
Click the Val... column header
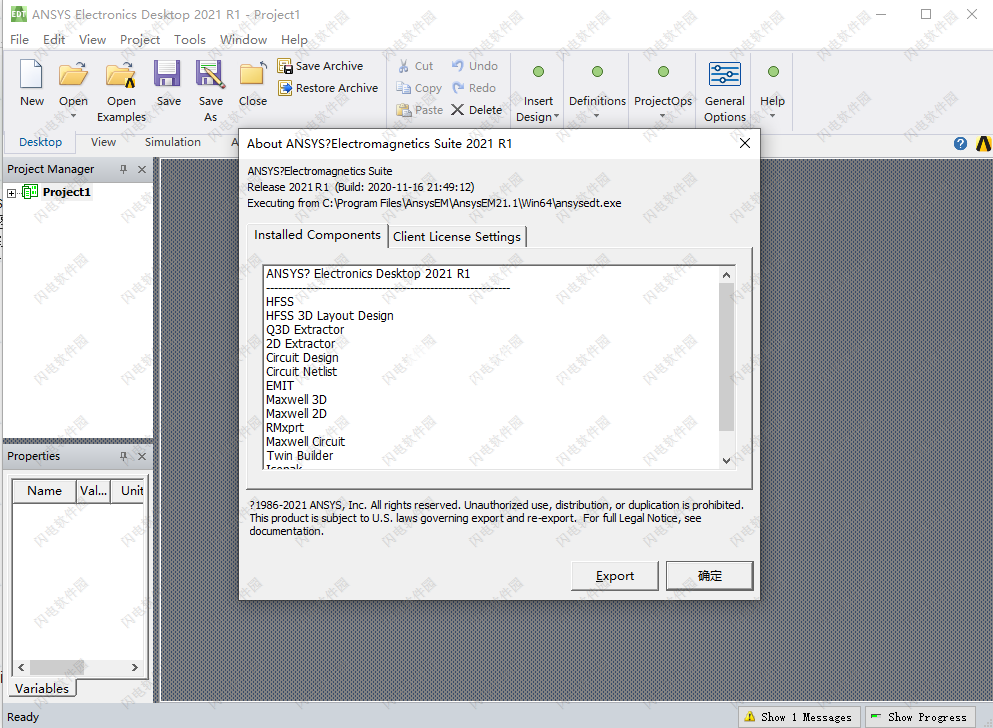click(93, 491)
